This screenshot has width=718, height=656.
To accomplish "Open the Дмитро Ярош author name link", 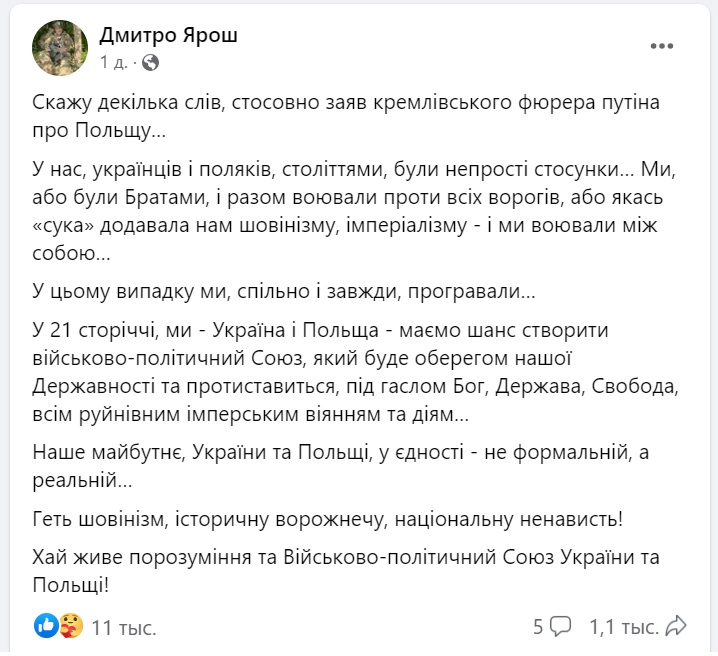I will (x=169, y=35).
